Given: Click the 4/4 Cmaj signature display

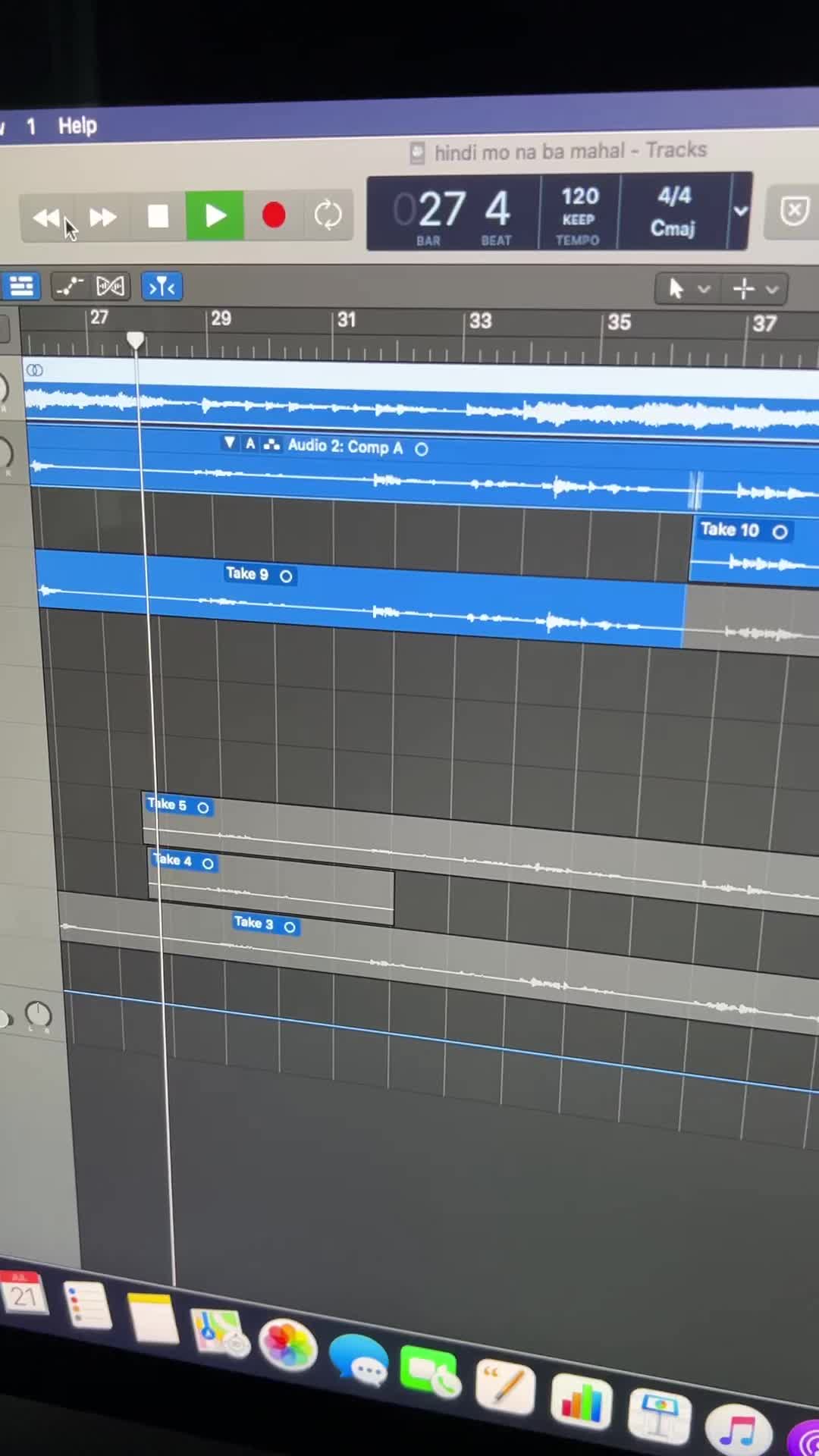Looking at the screenshot, I should tap(673, 212).
